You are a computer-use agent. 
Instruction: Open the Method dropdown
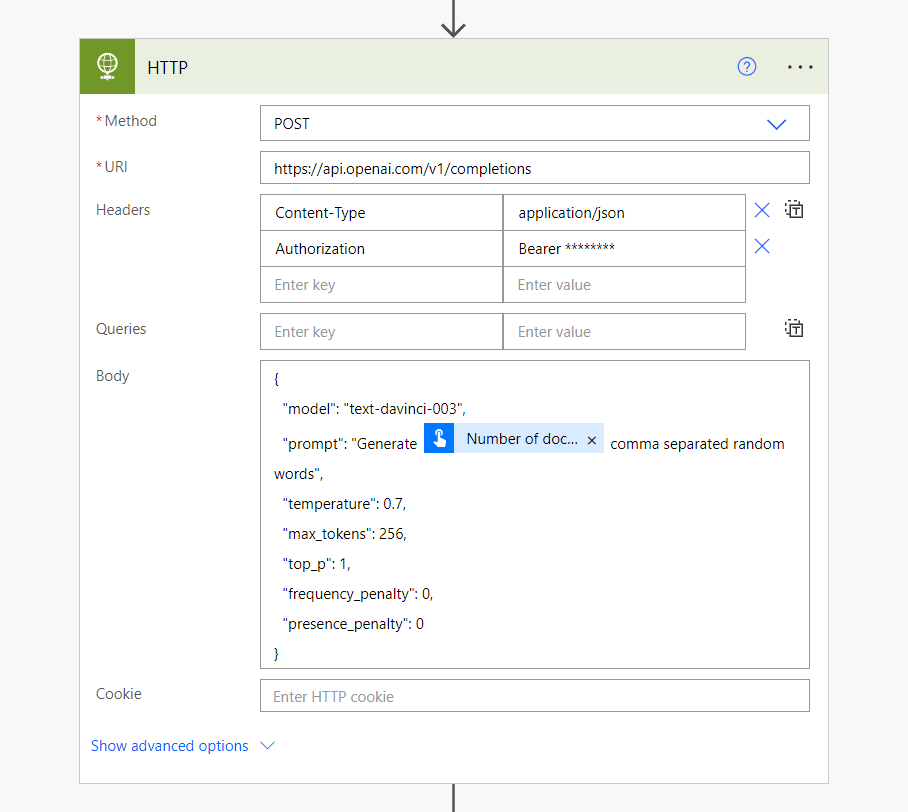click(x=776, y=124)
